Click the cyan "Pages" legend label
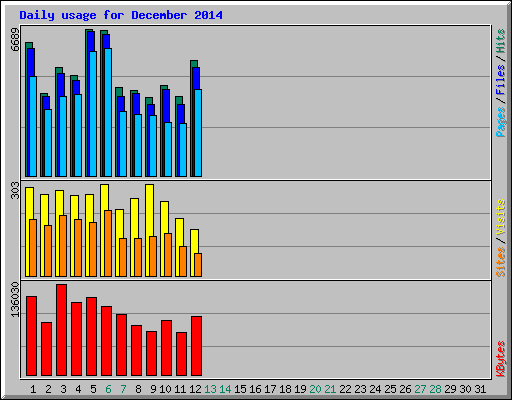This screenshot has width=512, height=400. 500,122
